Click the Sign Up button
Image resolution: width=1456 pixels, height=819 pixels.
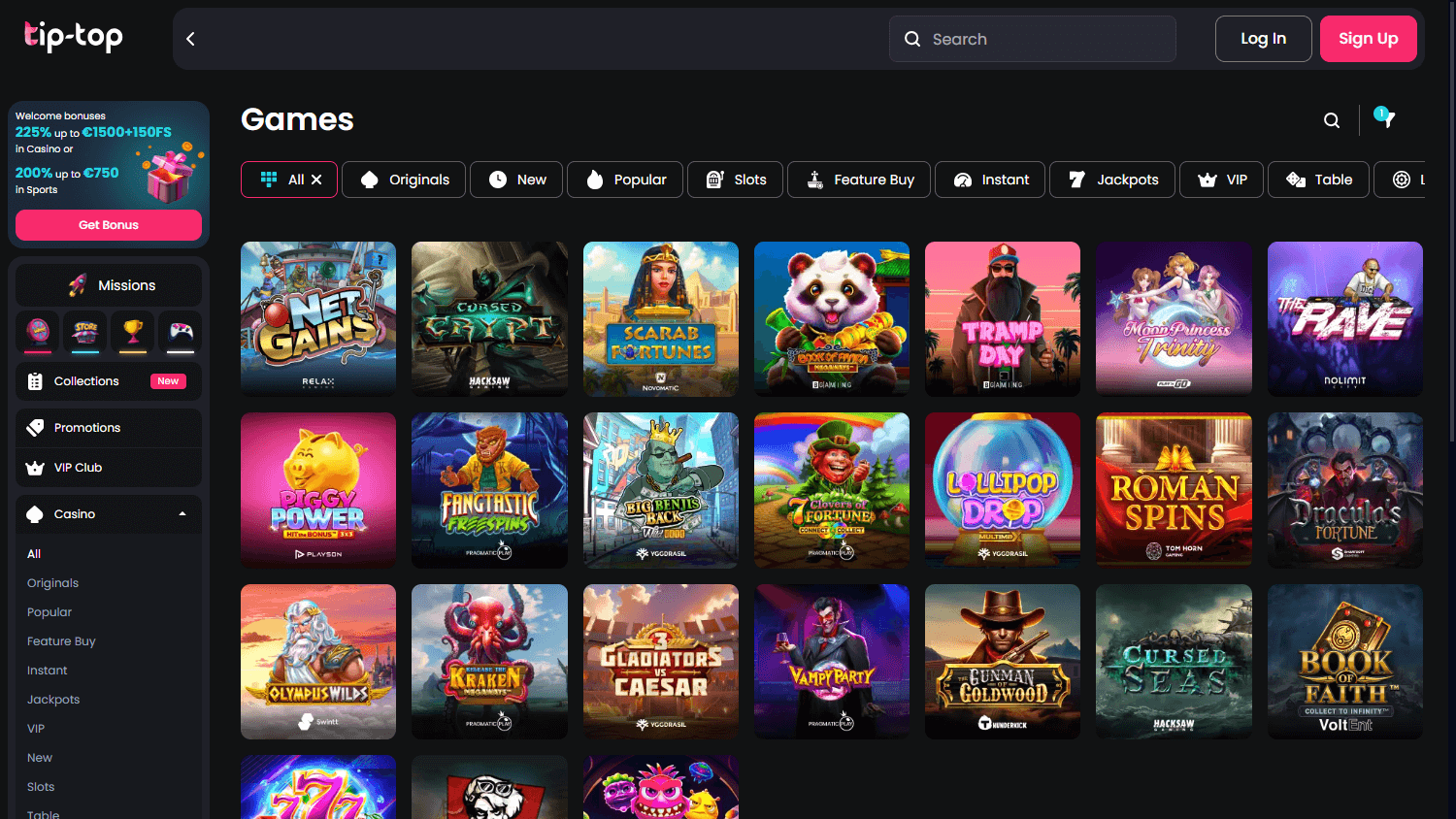point(1368,39)
